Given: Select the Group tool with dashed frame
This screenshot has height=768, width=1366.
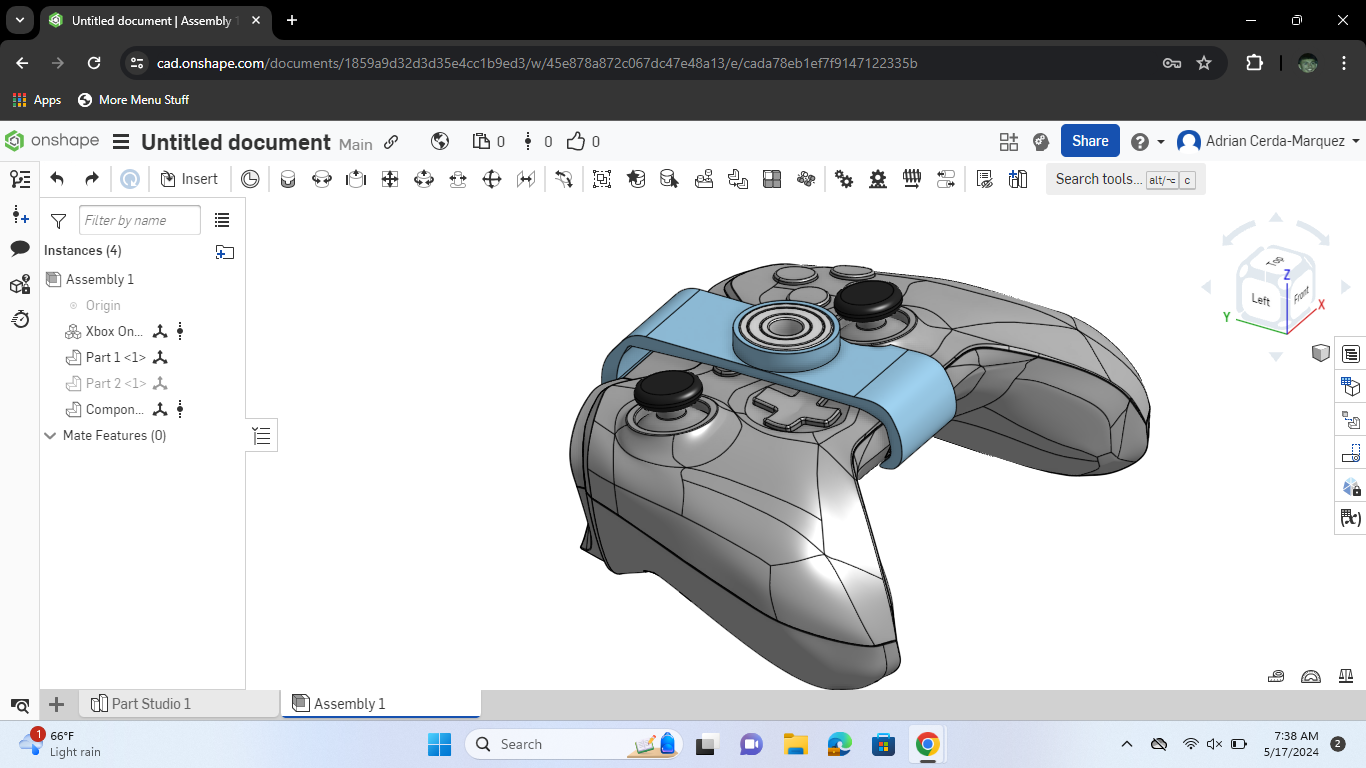Looking at the screenshot, I should pos(602,179).
